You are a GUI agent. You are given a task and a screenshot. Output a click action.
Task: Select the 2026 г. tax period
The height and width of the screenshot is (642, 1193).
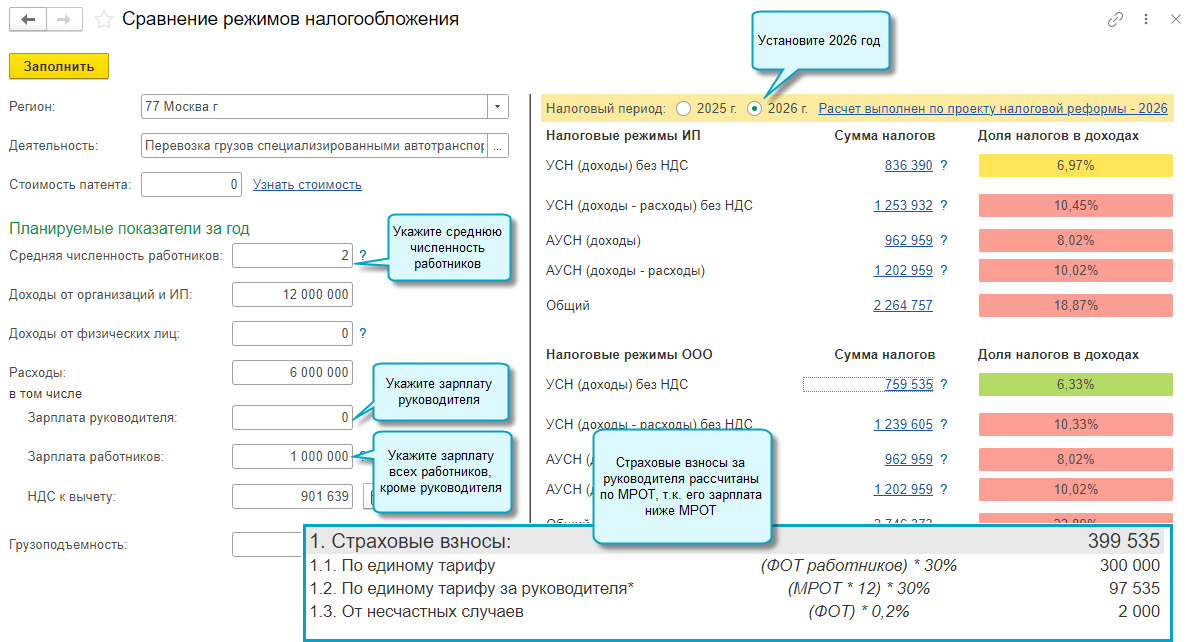(x=755, y=108)
